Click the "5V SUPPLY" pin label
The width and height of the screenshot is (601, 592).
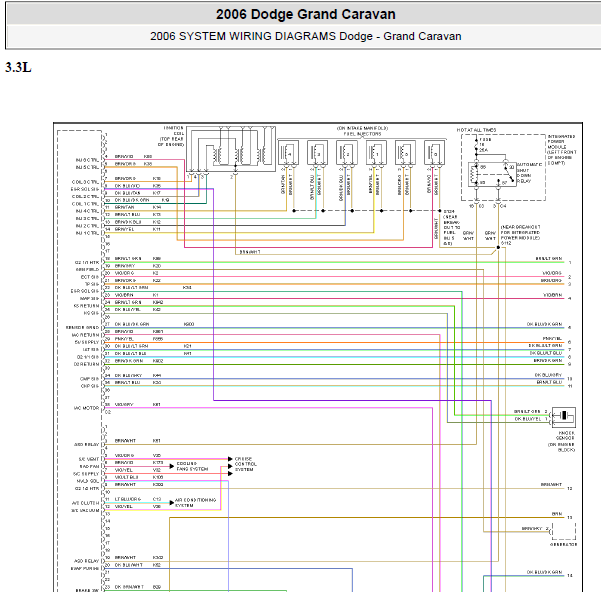coord(87,342)
